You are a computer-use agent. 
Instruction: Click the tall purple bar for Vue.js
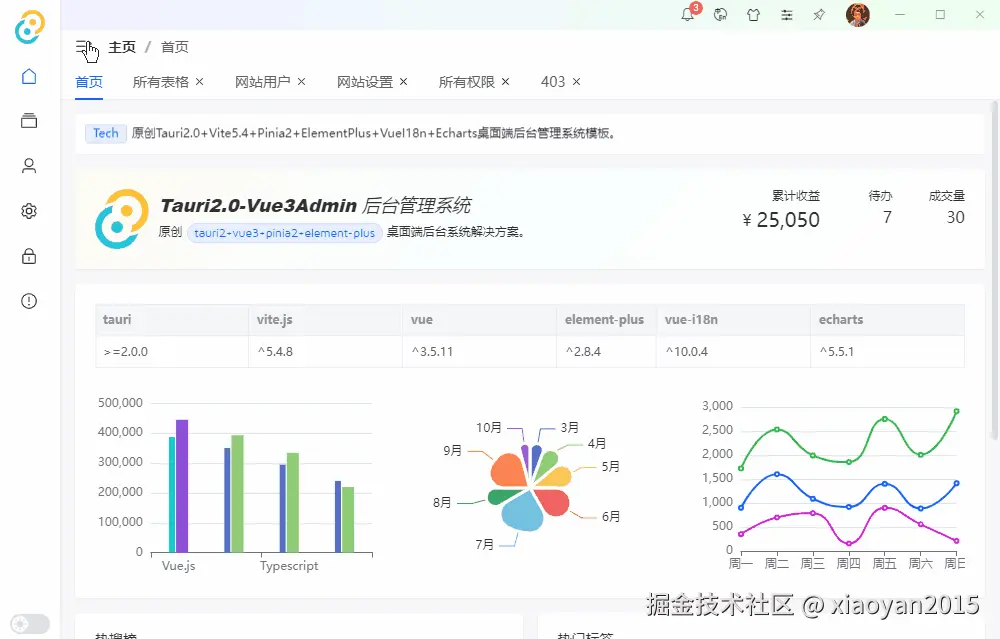click(x=182, y=486)
